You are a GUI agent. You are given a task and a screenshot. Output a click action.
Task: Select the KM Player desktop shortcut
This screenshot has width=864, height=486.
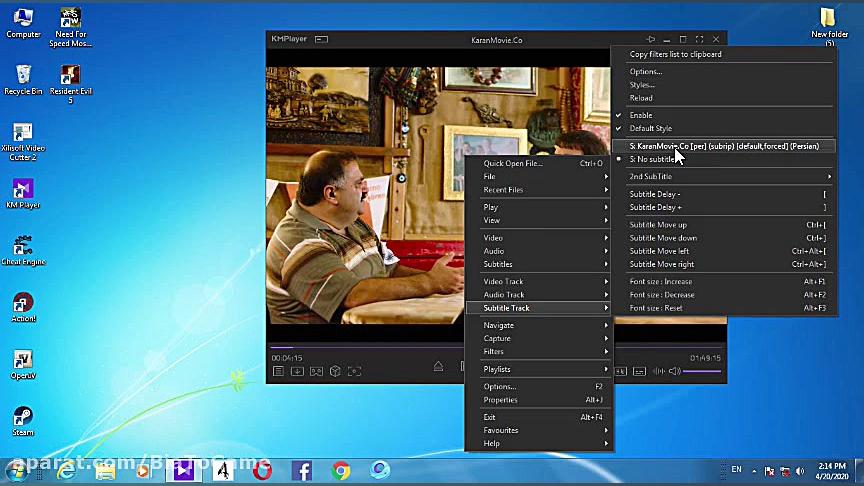point(23,193)
